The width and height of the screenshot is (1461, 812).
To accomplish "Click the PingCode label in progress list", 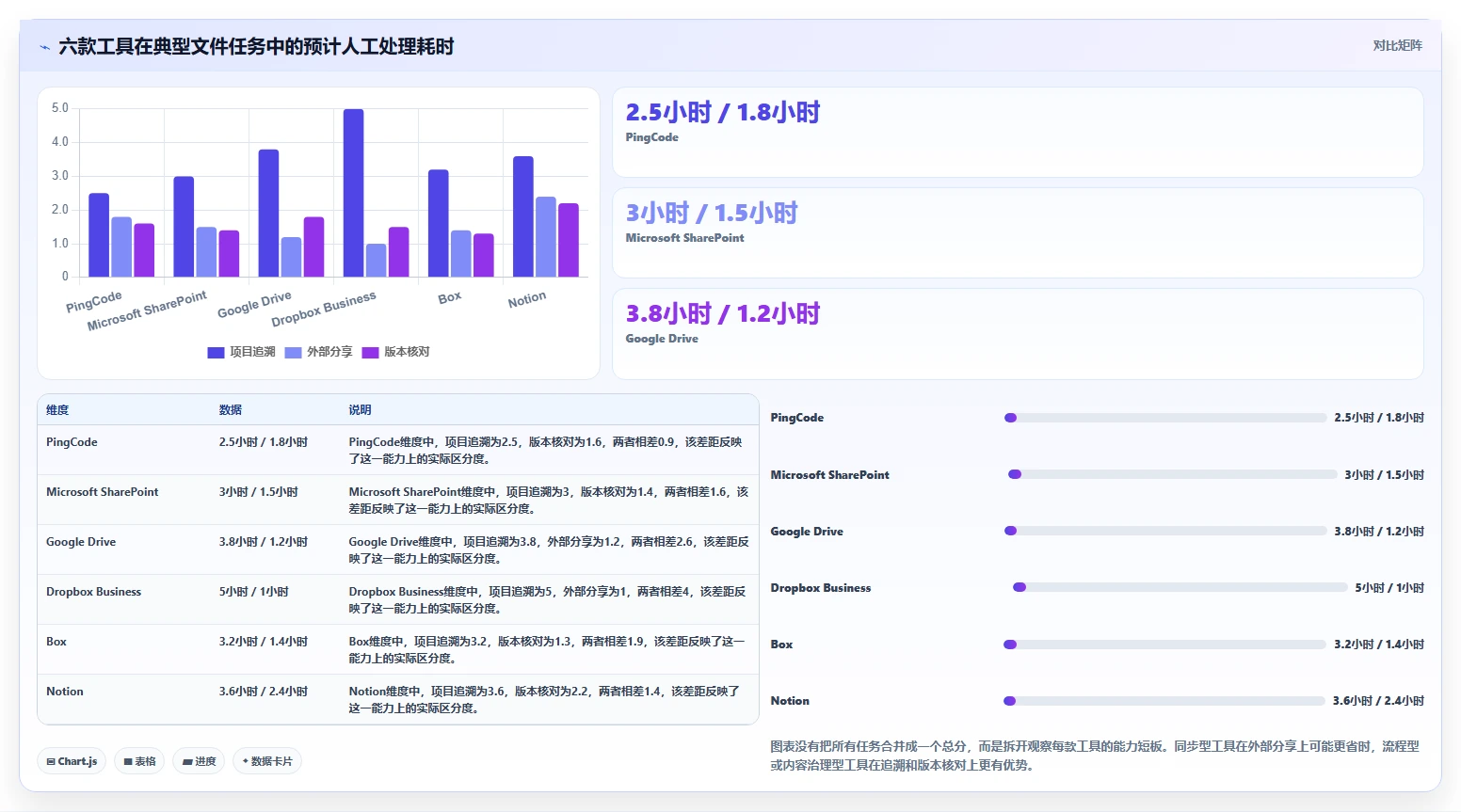I will tap(797, 418).
